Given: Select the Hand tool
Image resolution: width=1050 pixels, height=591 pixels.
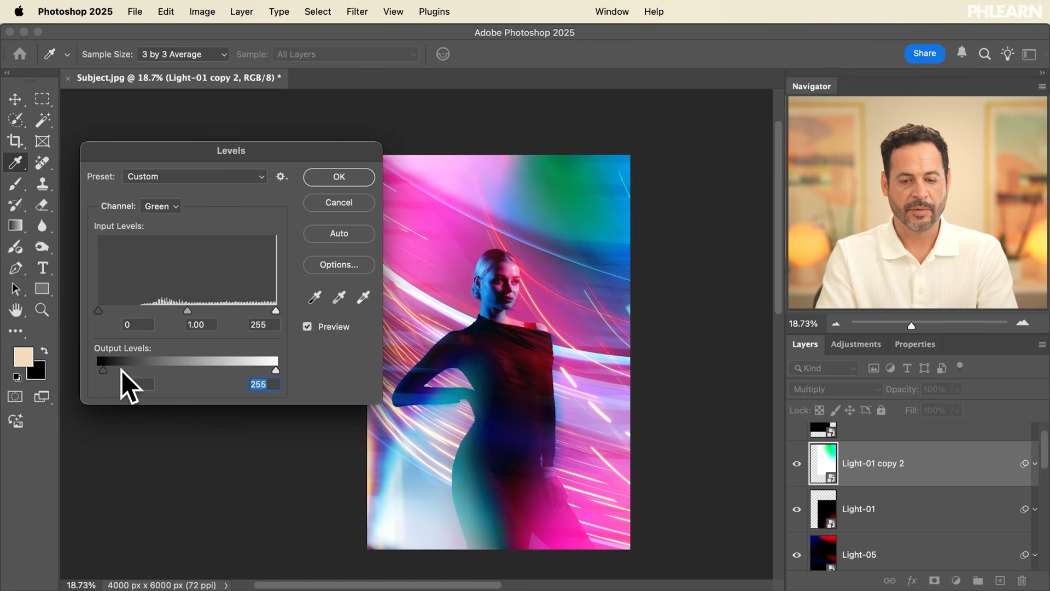Looking at the screenshot, I should pos(15,310).
